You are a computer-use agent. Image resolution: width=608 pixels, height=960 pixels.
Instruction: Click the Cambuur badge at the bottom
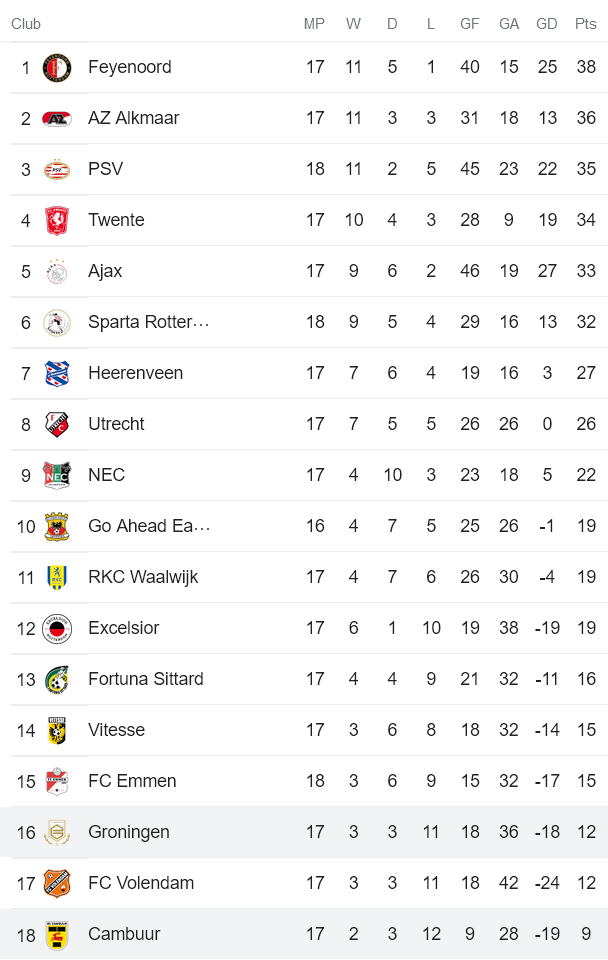coord(57,934)
